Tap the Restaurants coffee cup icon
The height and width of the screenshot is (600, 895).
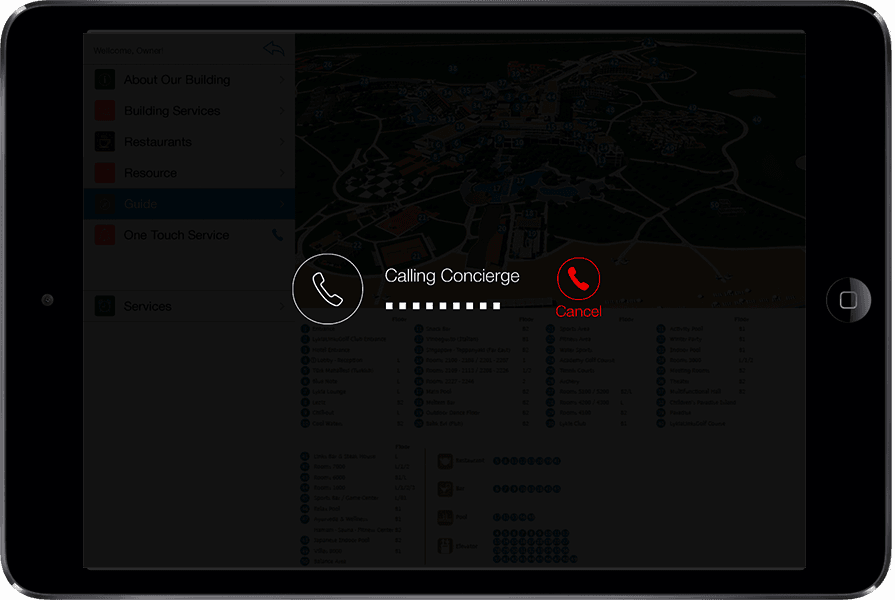tap(105, 142)
